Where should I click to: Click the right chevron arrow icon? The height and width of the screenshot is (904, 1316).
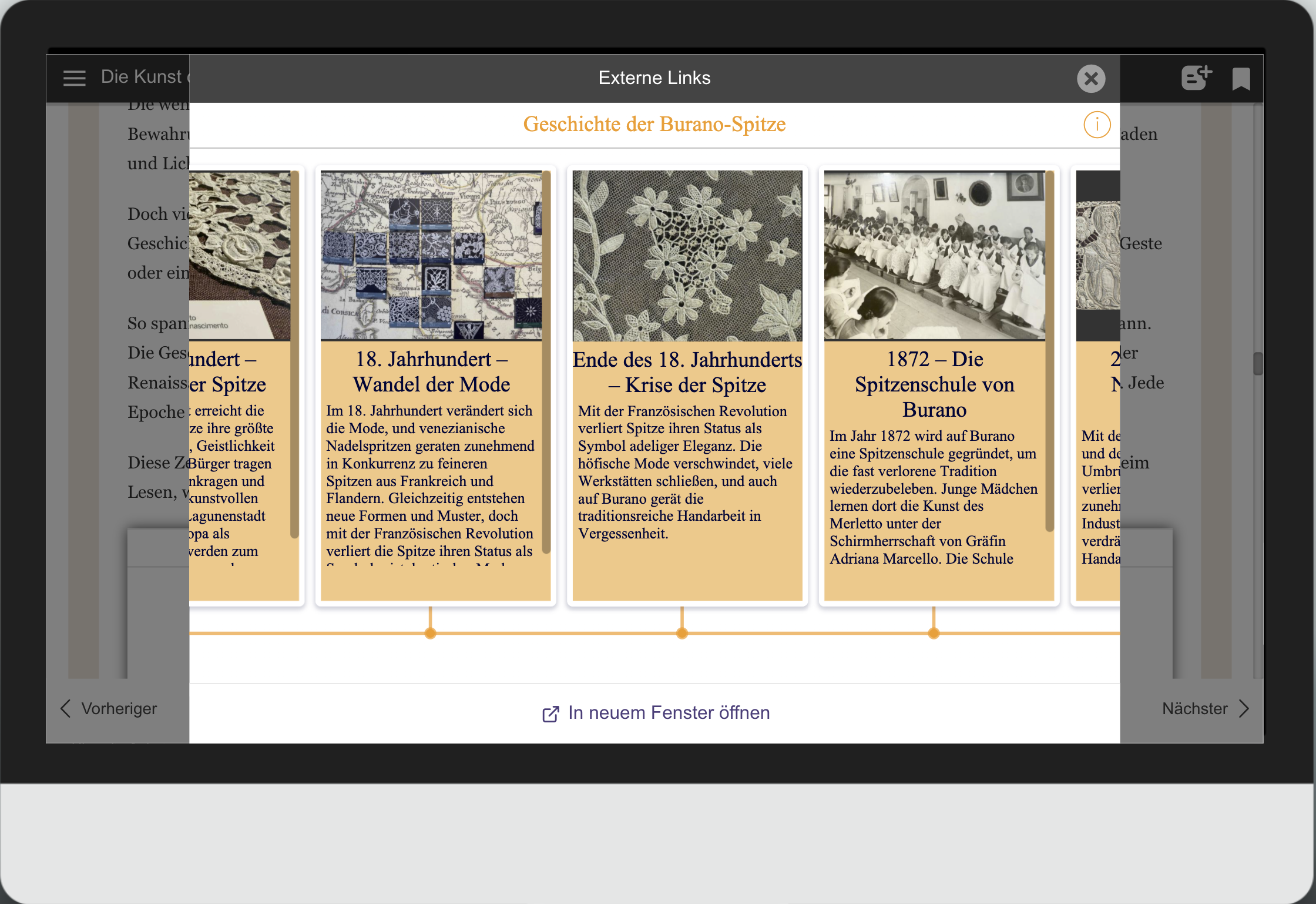[x=1244, y=709]
